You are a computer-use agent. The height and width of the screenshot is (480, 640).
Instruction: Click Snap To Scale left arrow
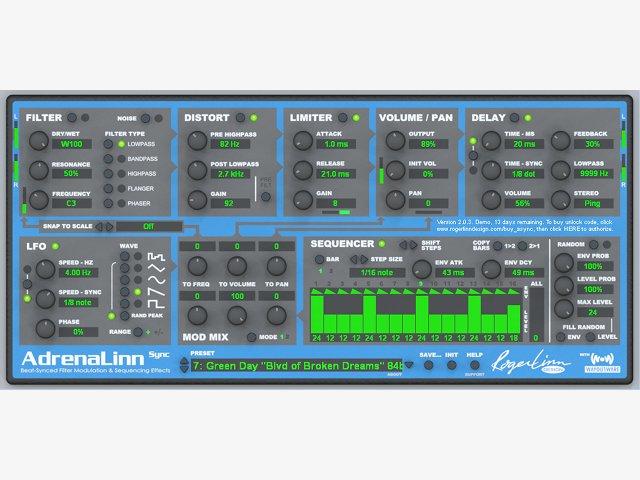click(x=99, y=227)
